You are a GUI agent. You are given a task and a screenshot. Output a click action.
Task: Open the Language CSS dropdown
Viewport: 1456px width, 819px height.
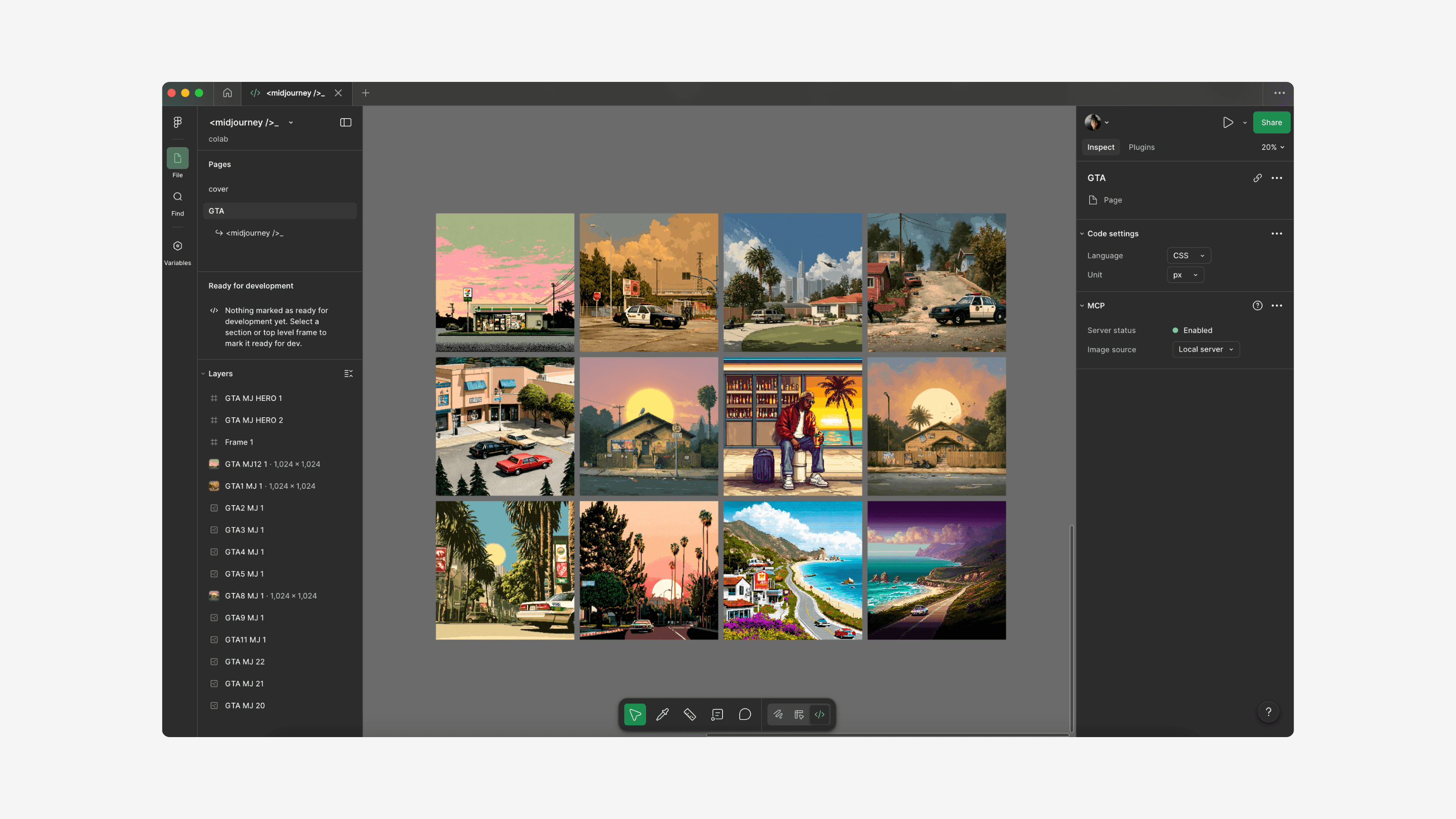click(x=1188, y=255)
